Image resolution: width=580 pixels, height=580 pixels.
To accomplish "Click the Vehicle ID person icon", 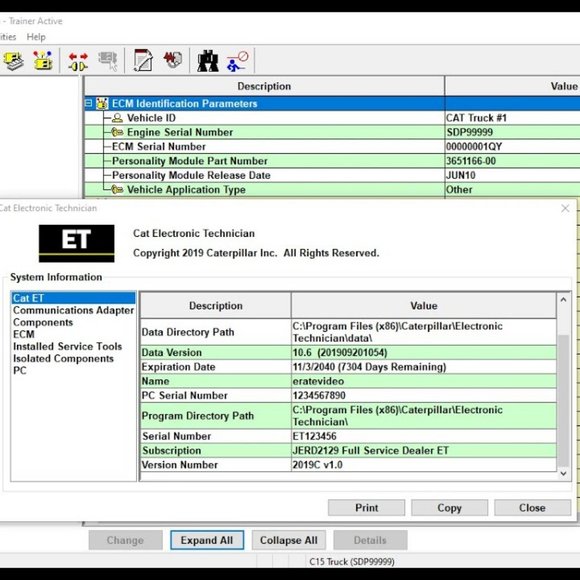I will click(x=117, y=118).
